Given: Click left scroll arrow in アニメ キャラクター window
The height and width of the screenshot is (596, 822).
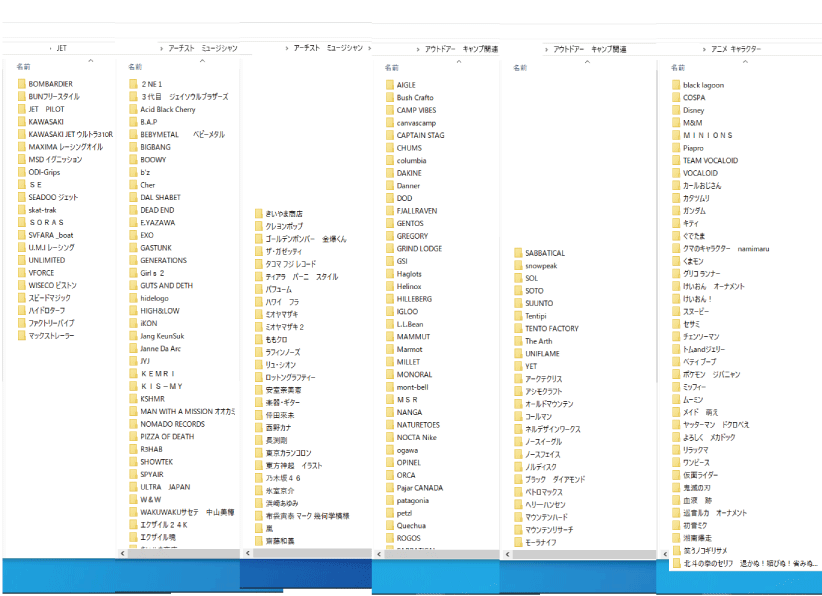Looking at the screenshot, I should (x=665, y=554).
